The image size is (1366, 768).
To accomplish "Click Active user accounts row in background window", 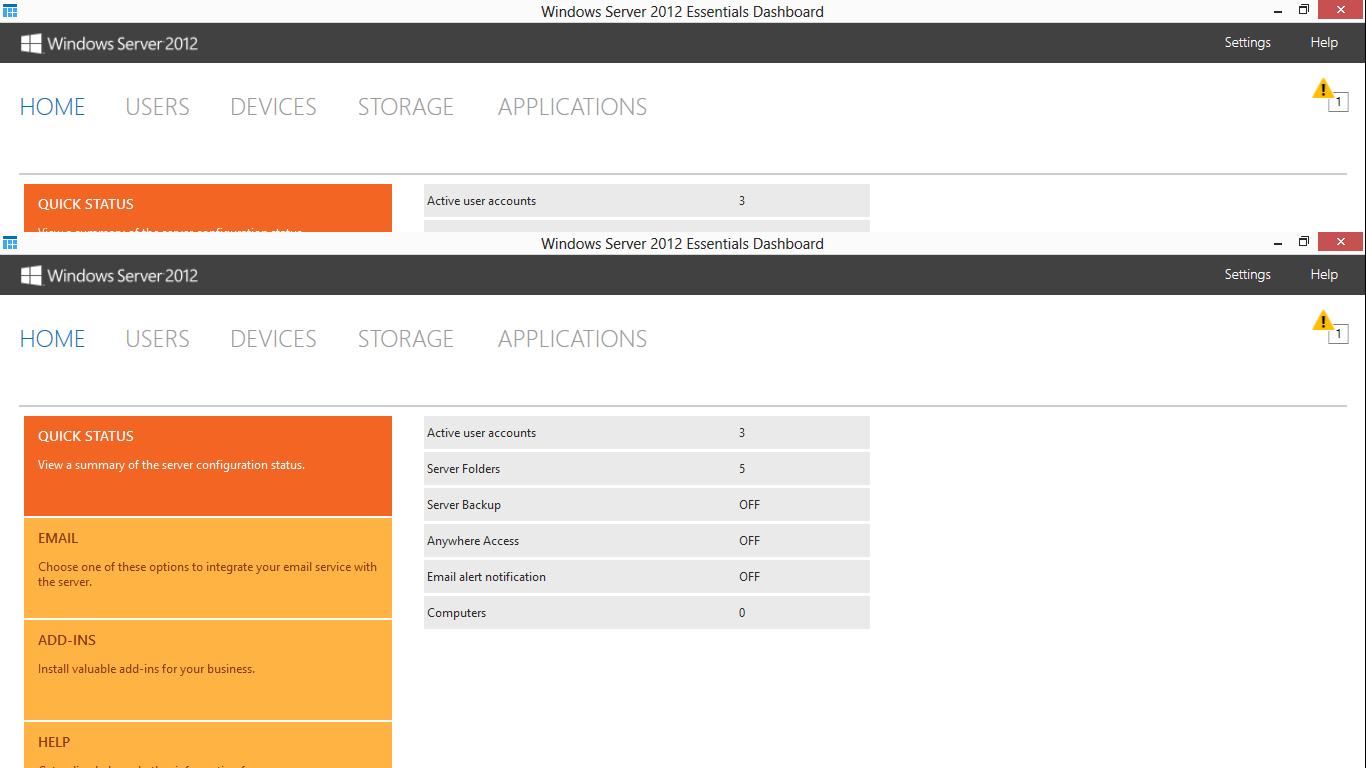I will coord(647,201).
